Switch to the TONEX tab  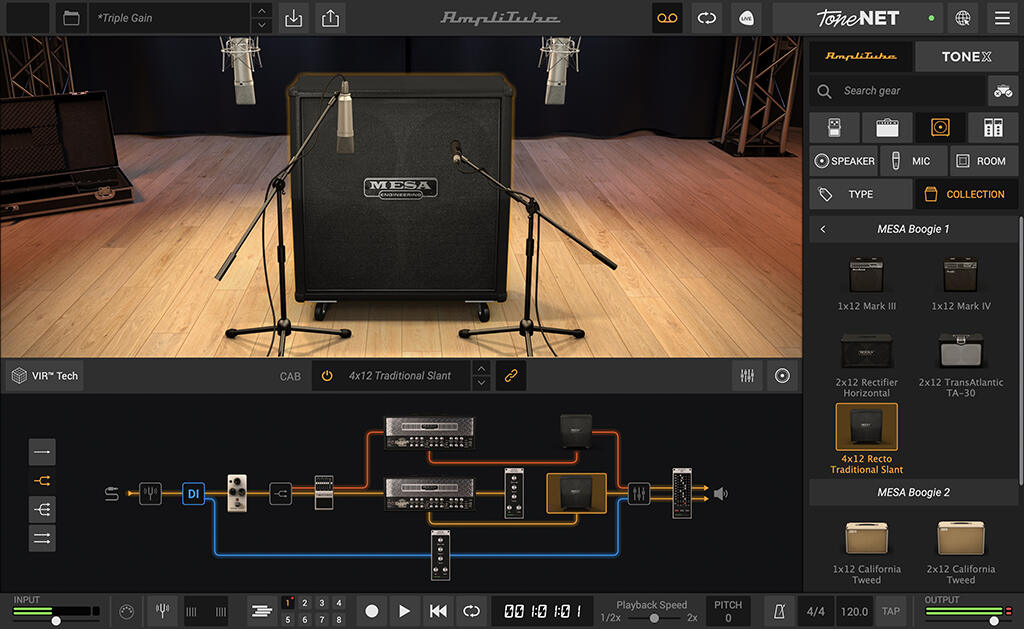pyautogui.click(x=966, y=57)
